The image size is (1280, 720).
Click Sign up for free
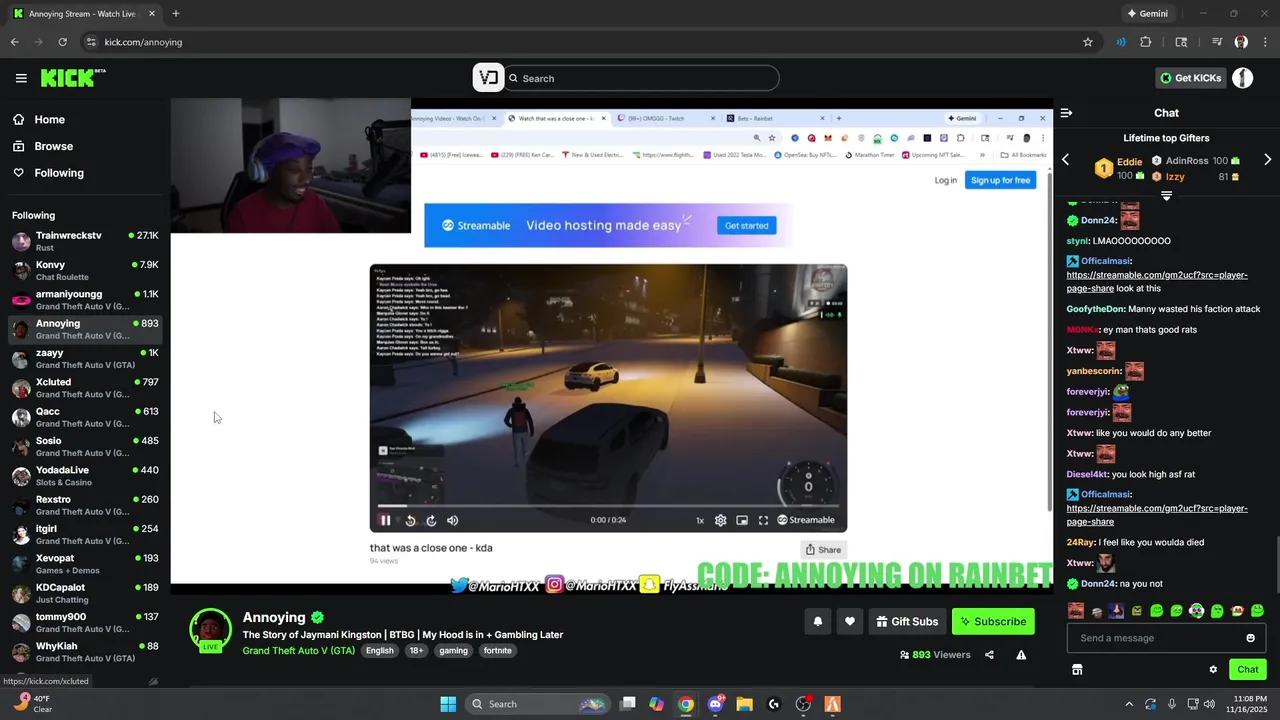1000,180
